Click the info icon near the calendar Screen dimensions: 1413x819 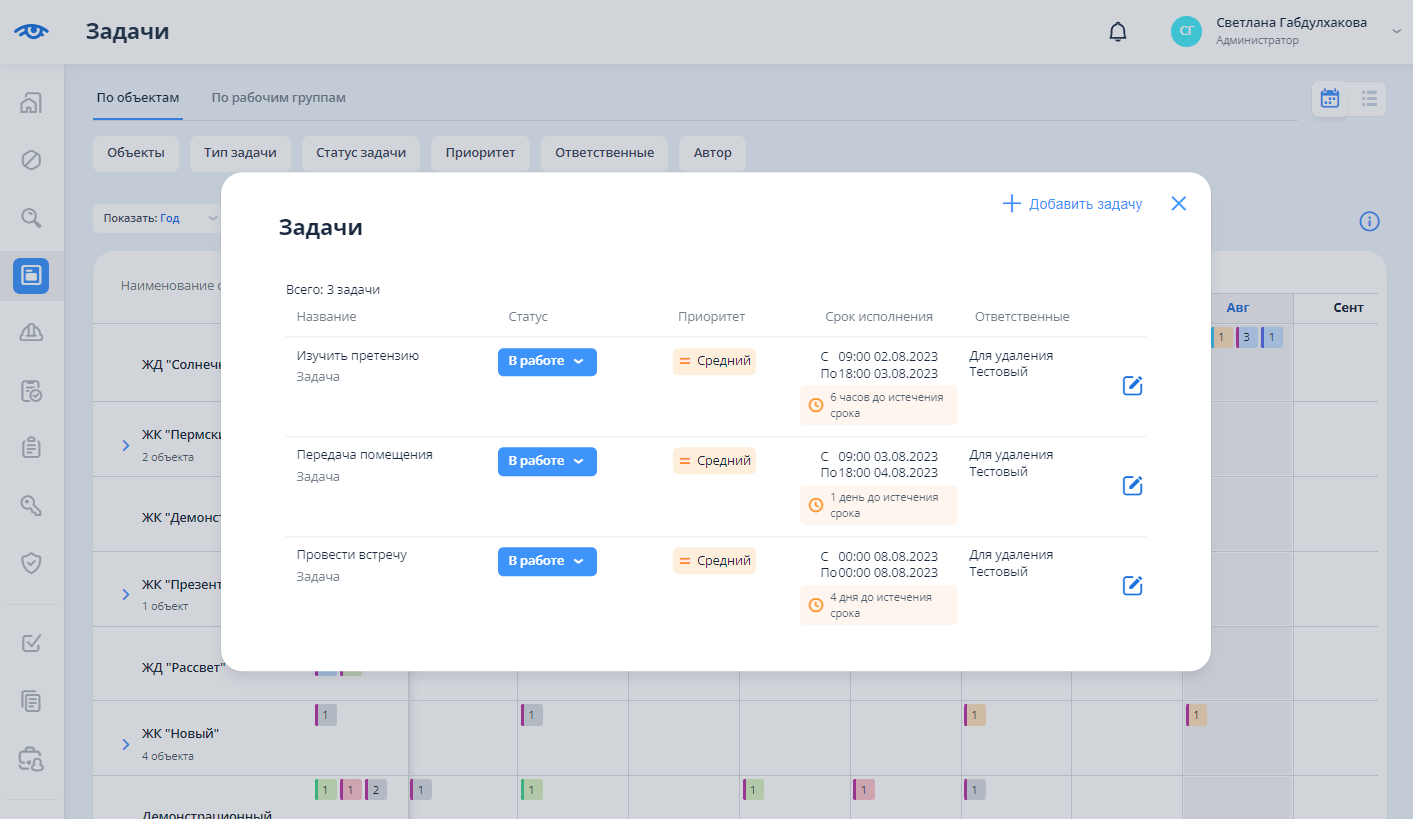[x=1369, y=222]
